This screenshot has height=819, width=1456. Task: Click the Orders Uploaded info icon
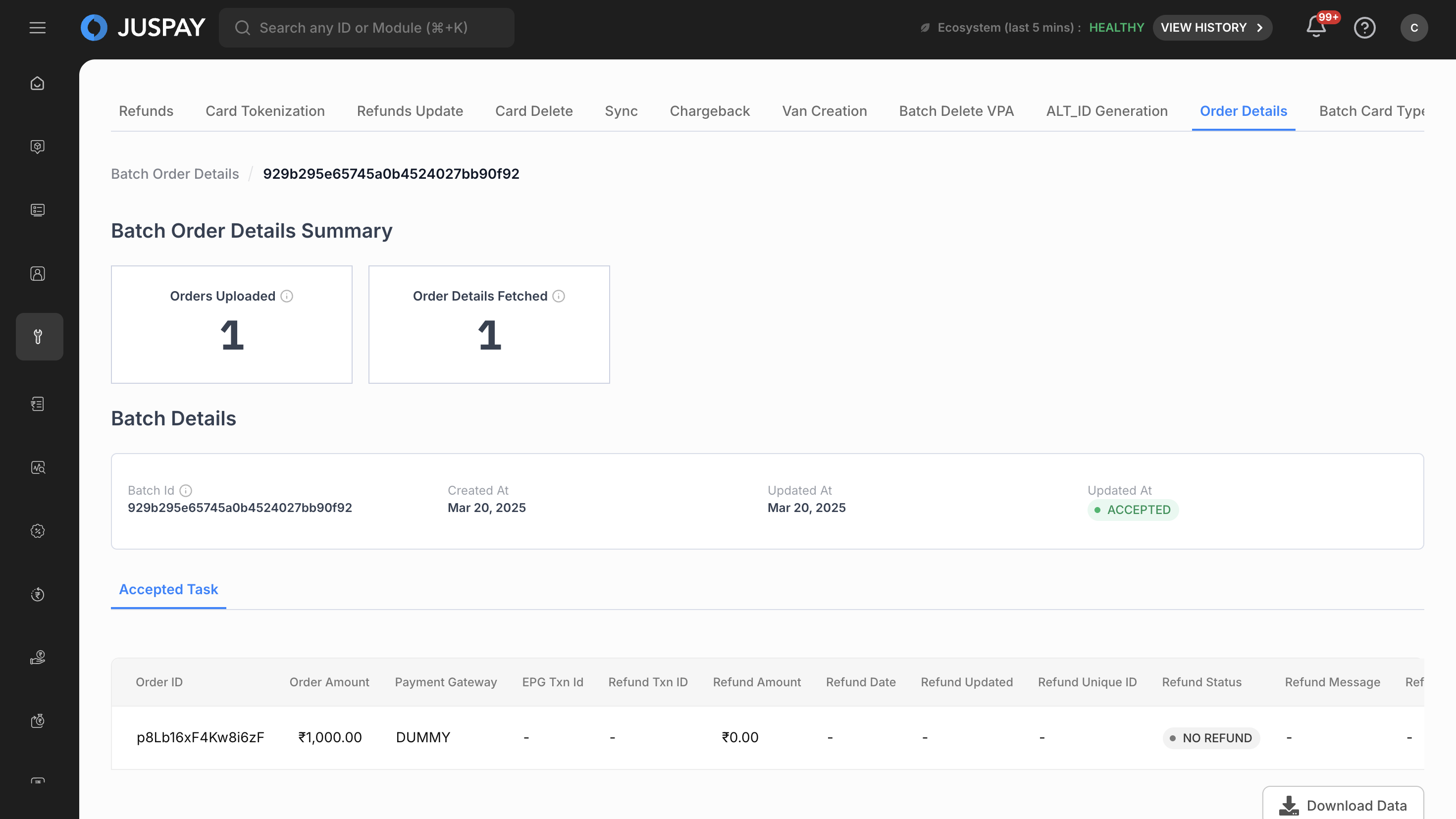pyautogui.click(x=287, y=296)
